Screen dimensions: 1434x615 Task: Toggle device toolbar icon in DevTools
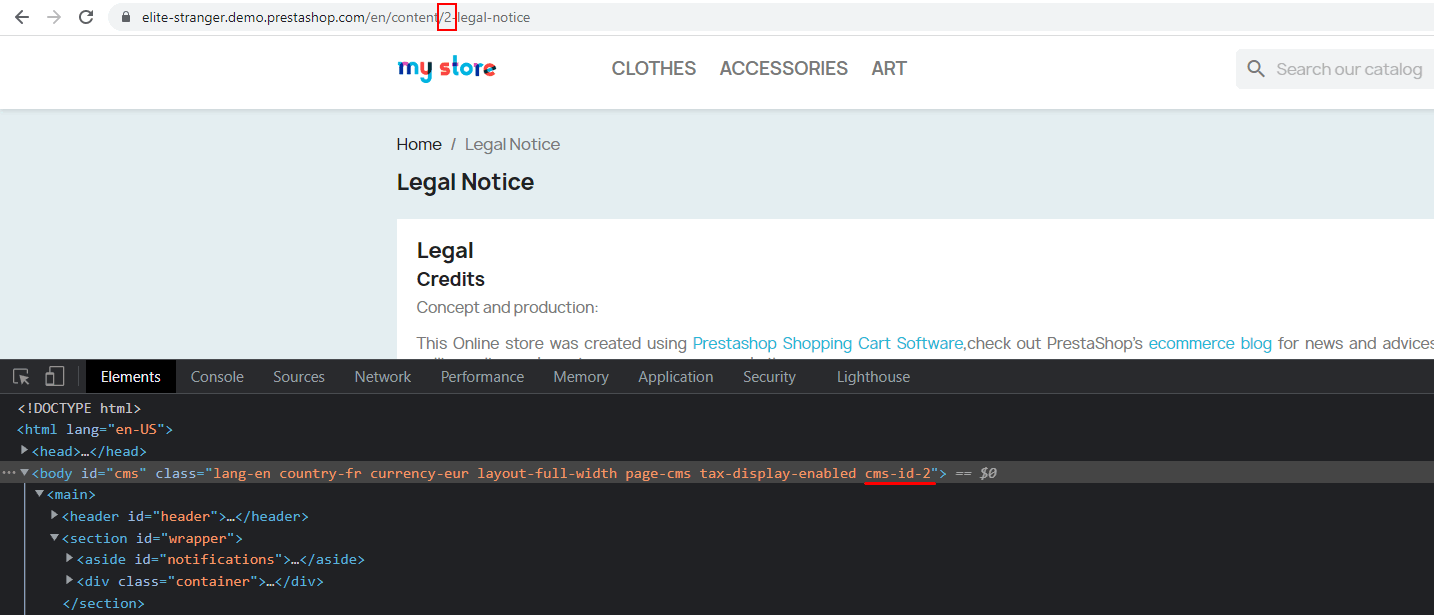click(x=54, y=377)
